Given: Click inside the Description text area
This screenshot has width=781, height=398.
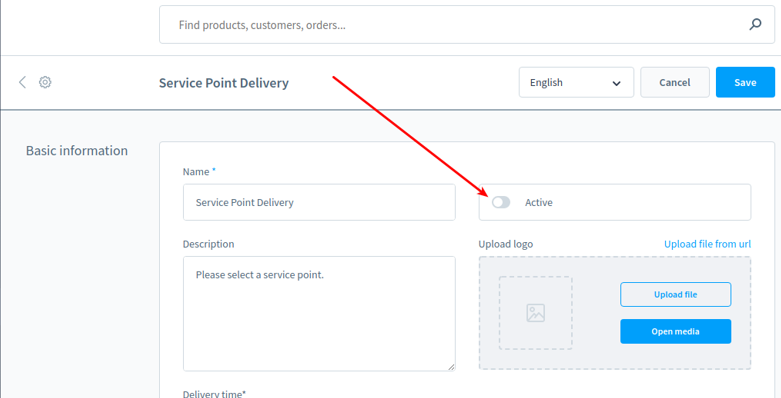Looking at the screenshot, I should click(319, 314).
